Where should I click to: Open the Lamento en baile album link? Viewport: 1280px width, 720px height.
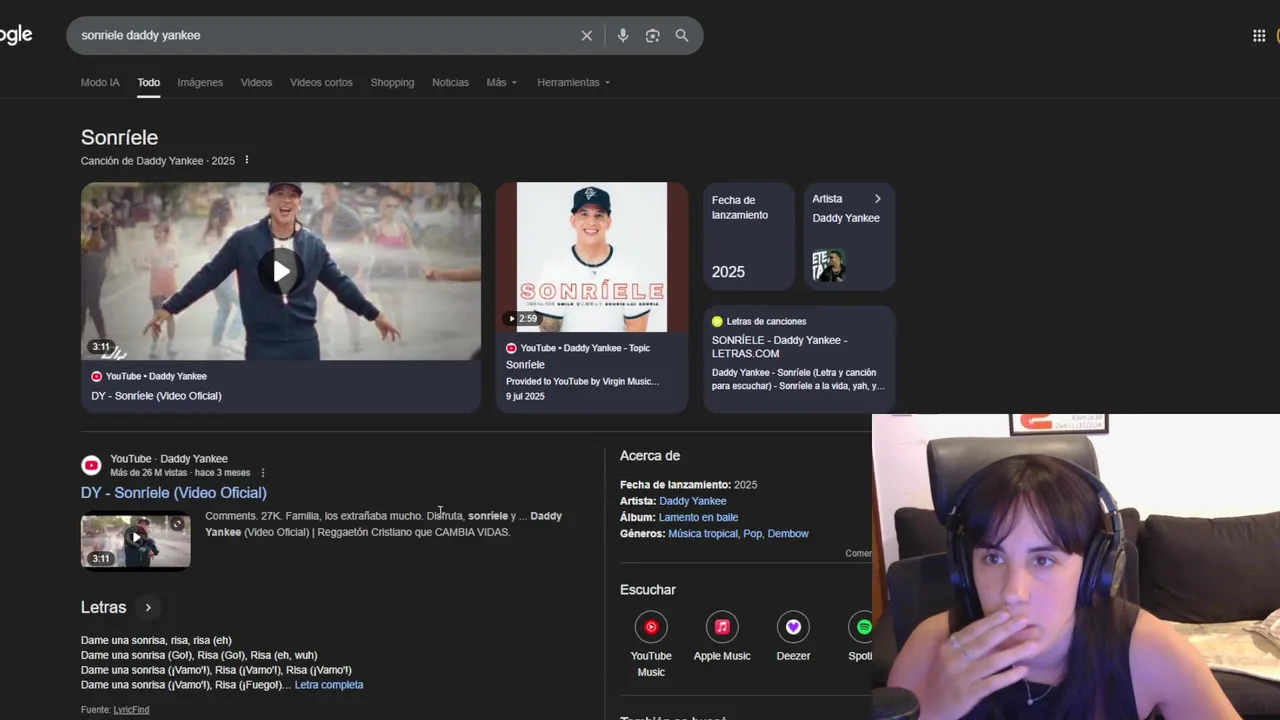pos(698,517)
